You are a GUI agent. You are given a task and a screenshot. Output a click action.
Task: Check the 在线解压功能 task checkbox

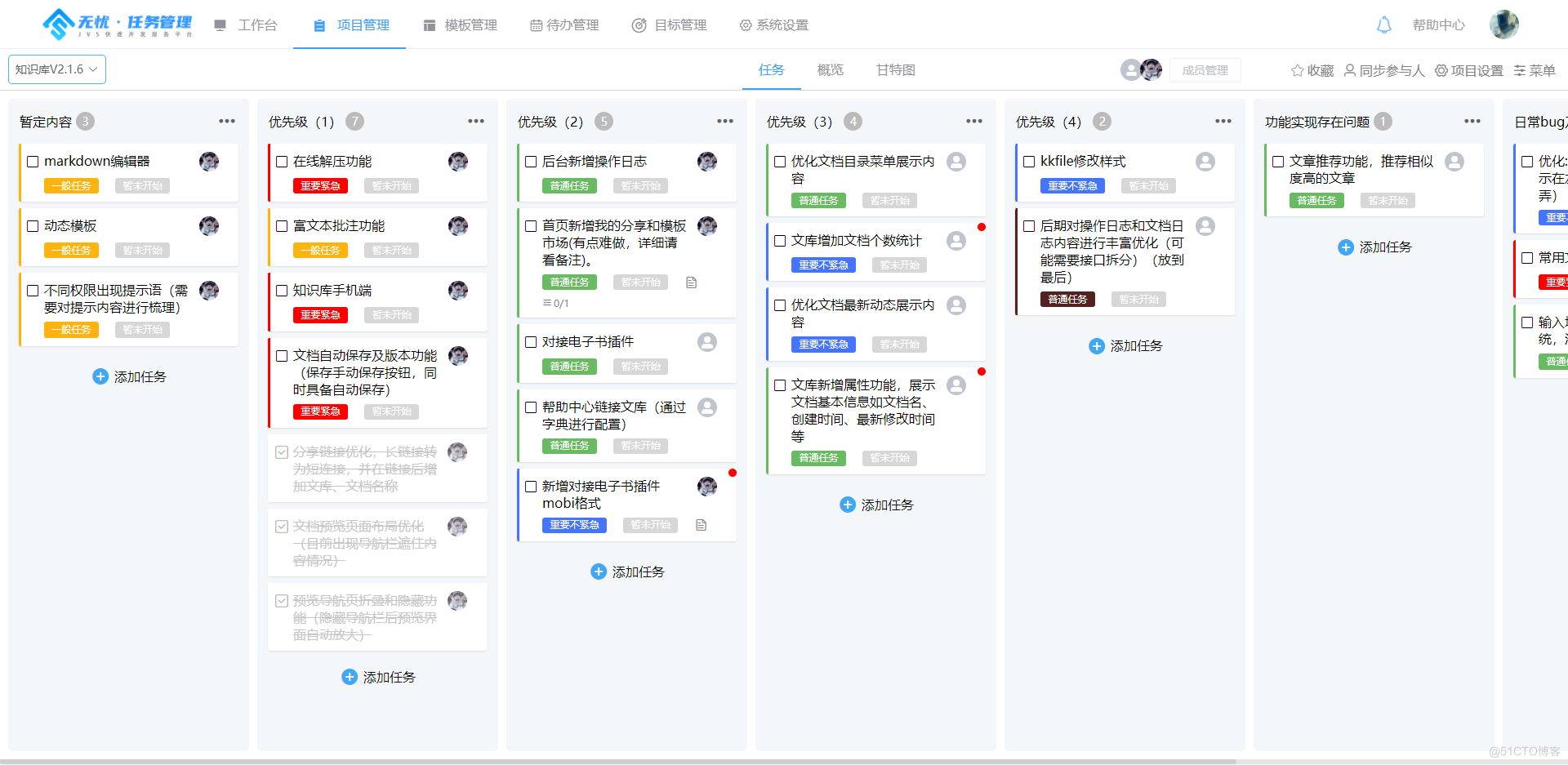[x=282, y=161]
